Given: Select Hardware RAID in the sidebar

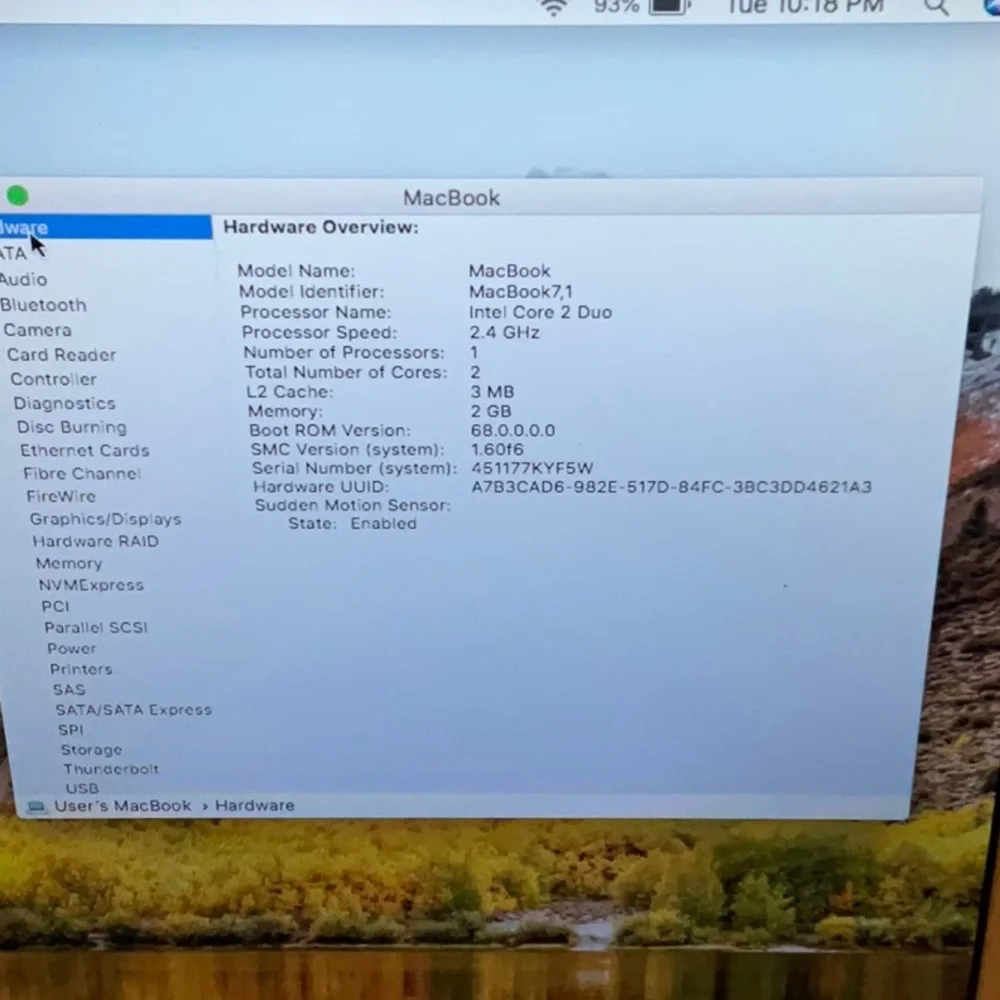Looking at the screenshot, I should (95, 541).
